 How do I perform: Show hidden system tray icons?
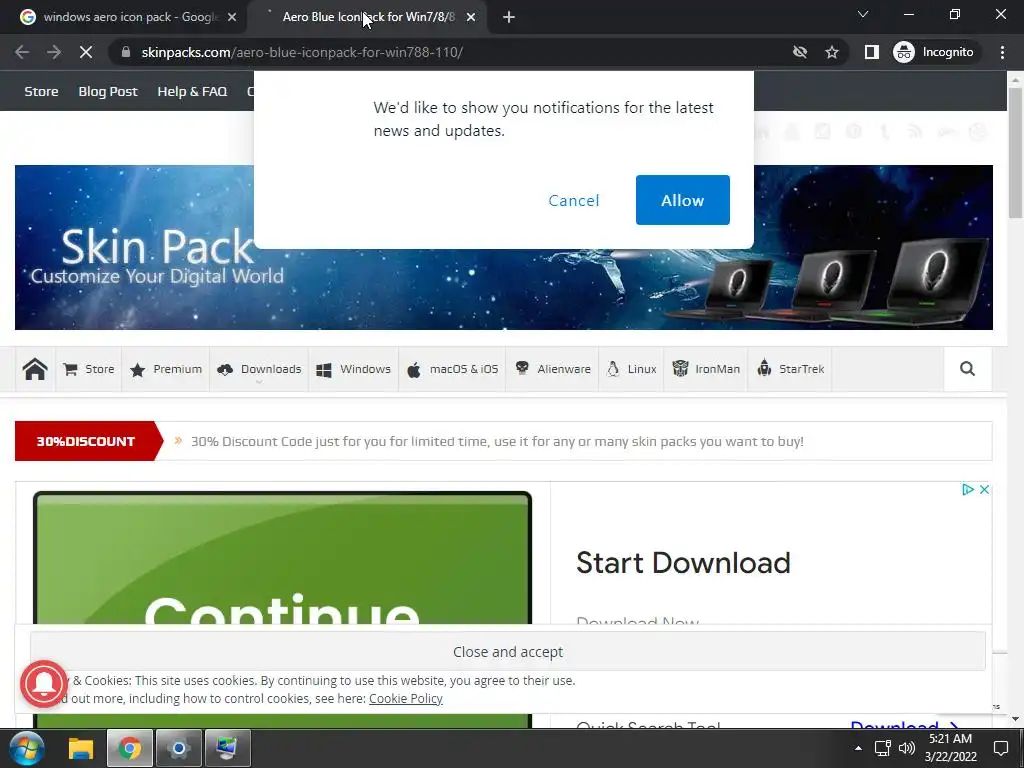[858, 748]
